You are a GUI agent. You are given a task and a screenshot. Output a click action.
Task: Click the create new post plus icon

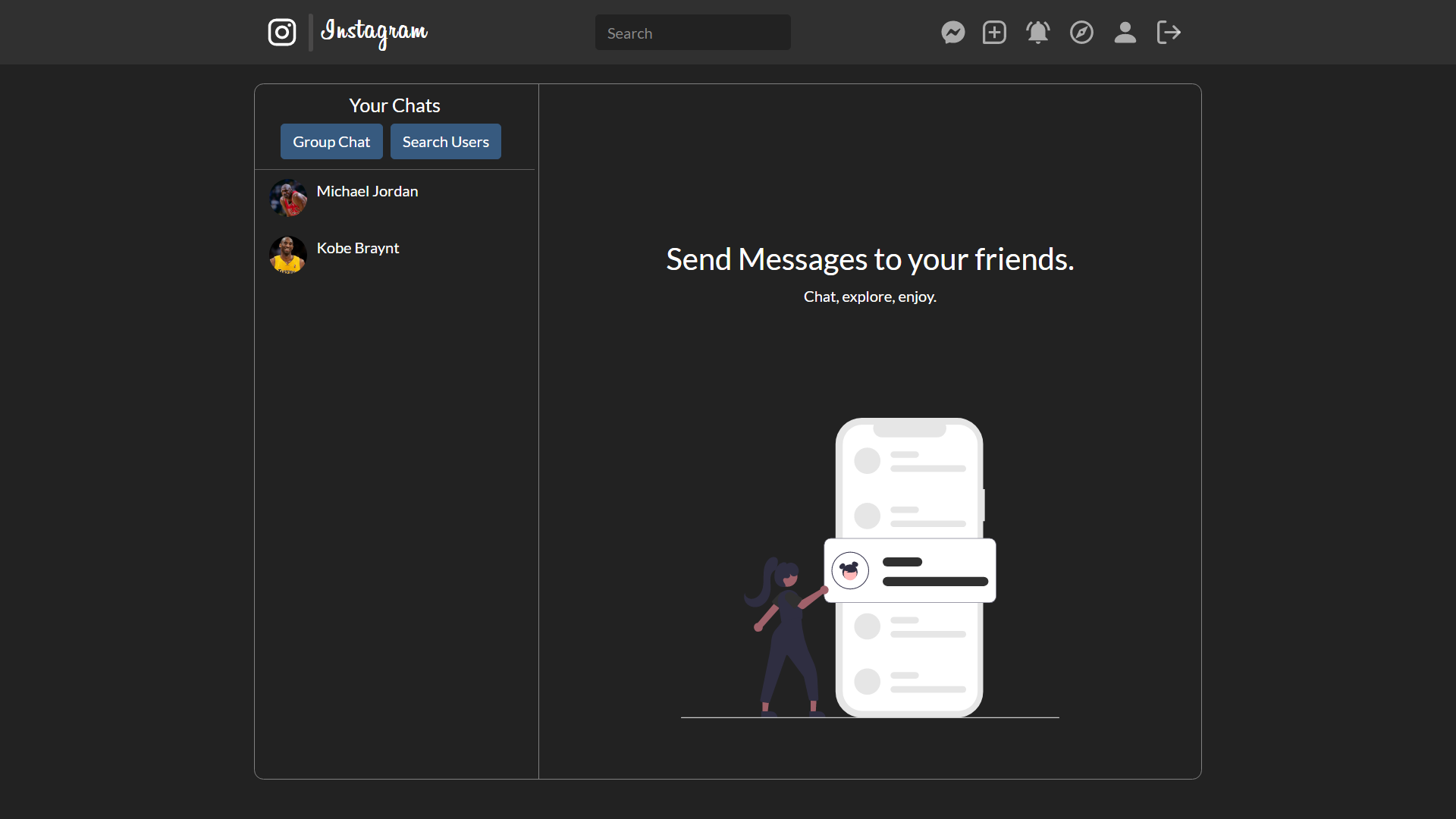coord(994,33)
